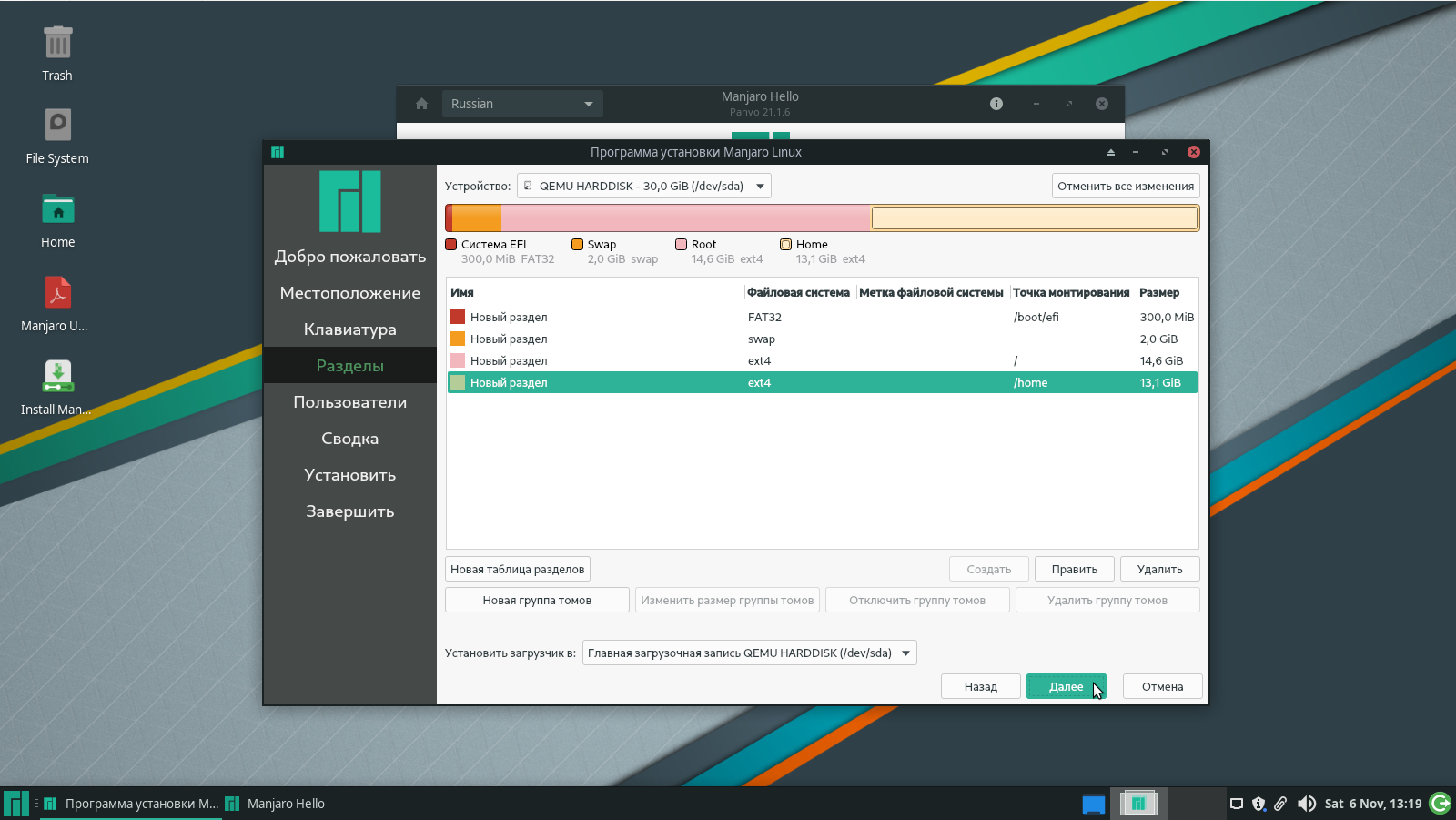1456x820 pixels.
Task: Click the network info tray icon
Action: coord(1259,804)
